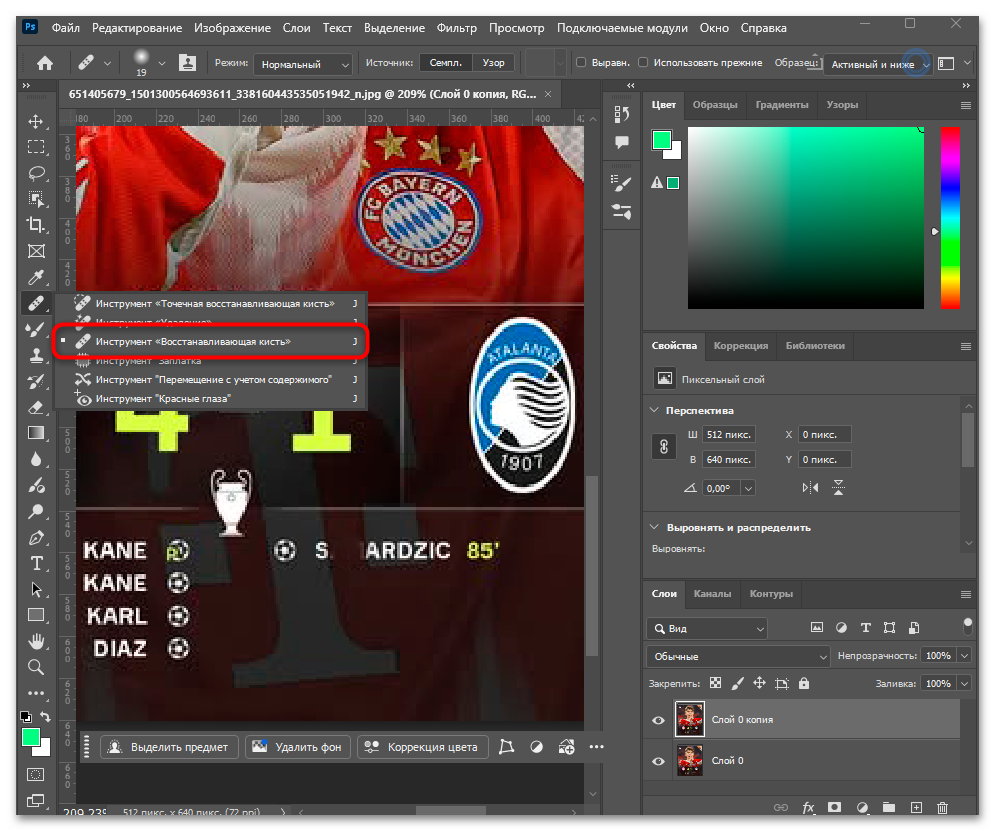Enable the Использовать прежние checkbox
Screen dimensions: 995x831
click(x=643, y=62)
